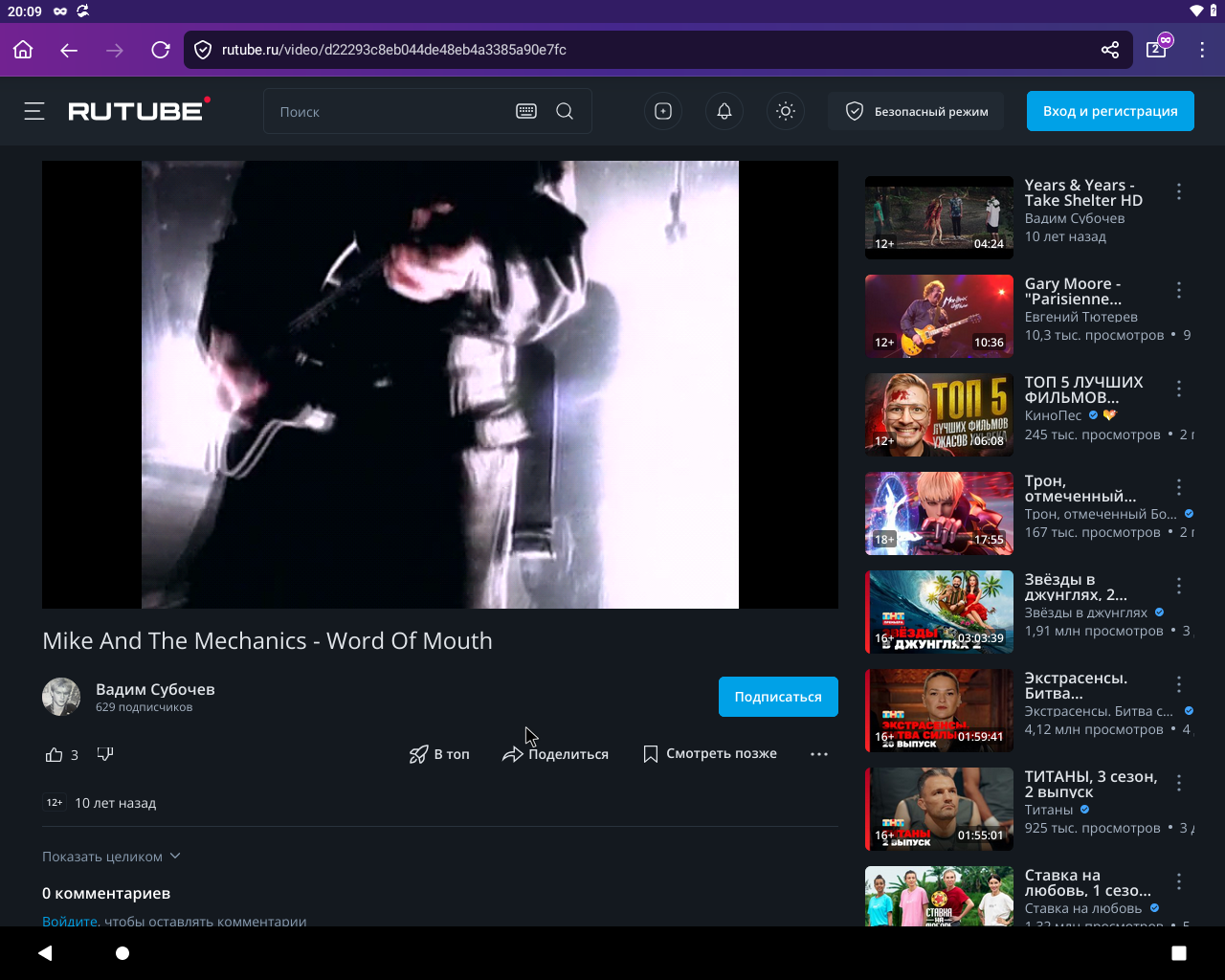Viewport: 1225px width, 980px height.
Task: Open more actions three-dot menu under video
Action: 819,754
